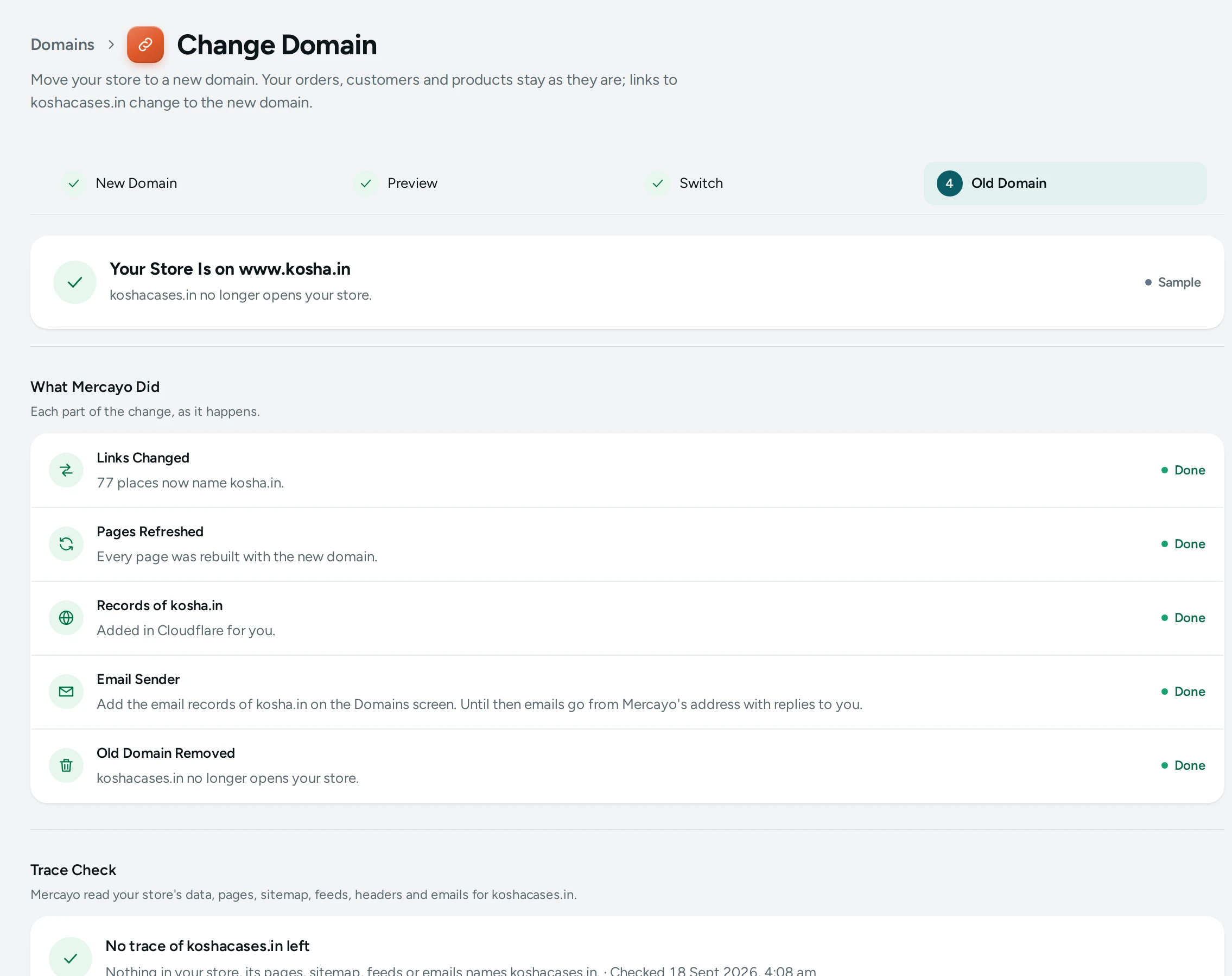
Task: Click 'Each part of the change, as it happens.'
Action: (x=145, y=411)
